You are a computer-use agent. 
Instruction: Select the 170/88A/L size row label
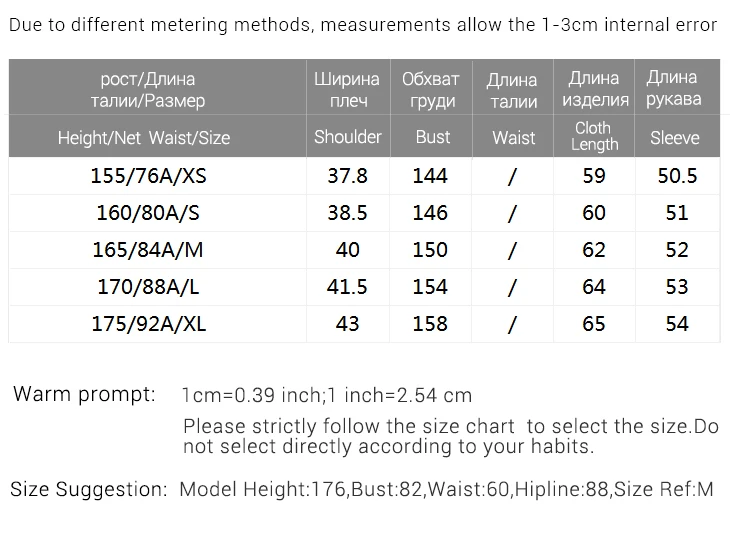tap(148, 287)
